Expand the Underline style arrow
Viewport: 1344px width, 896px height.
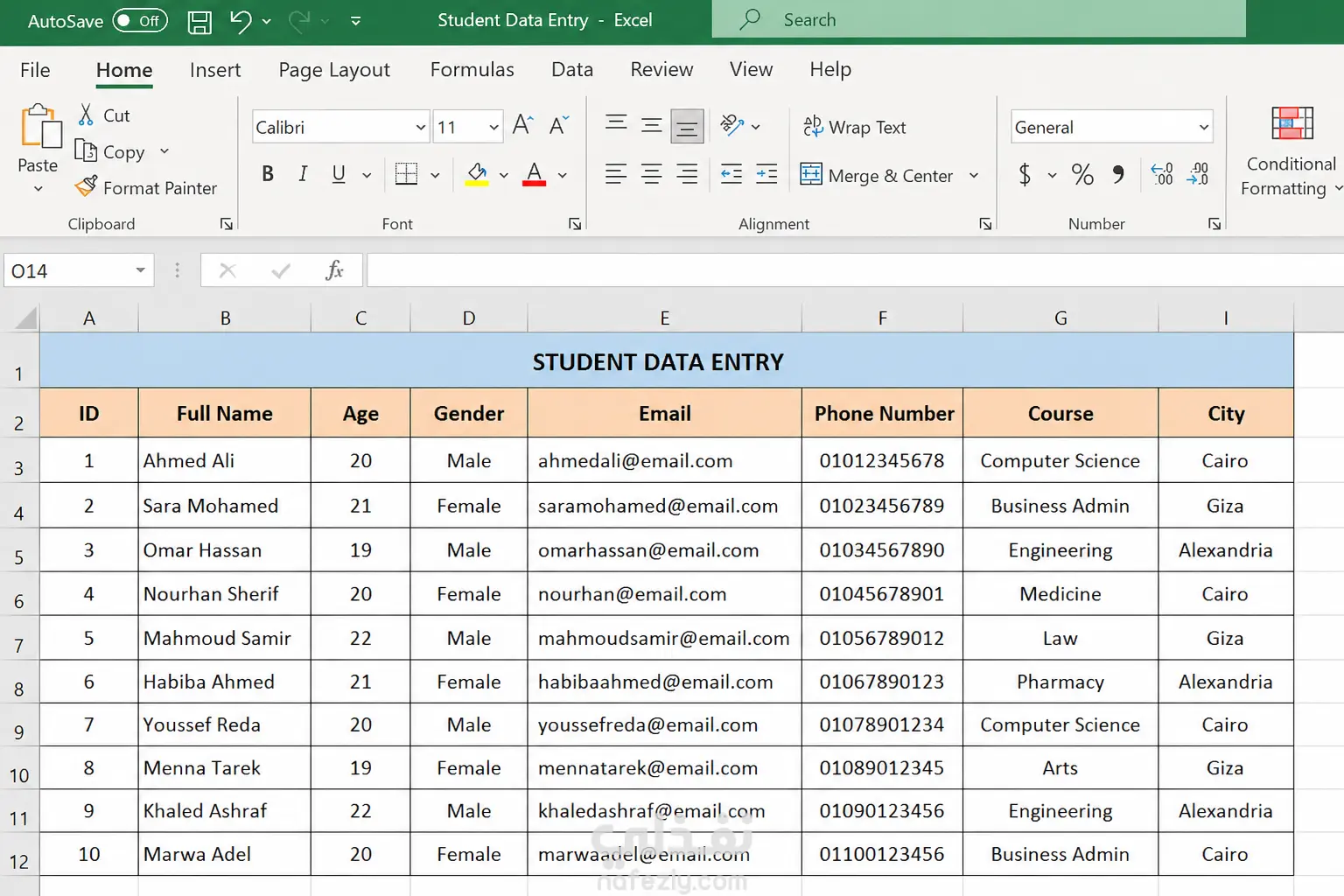click(367, 175)
